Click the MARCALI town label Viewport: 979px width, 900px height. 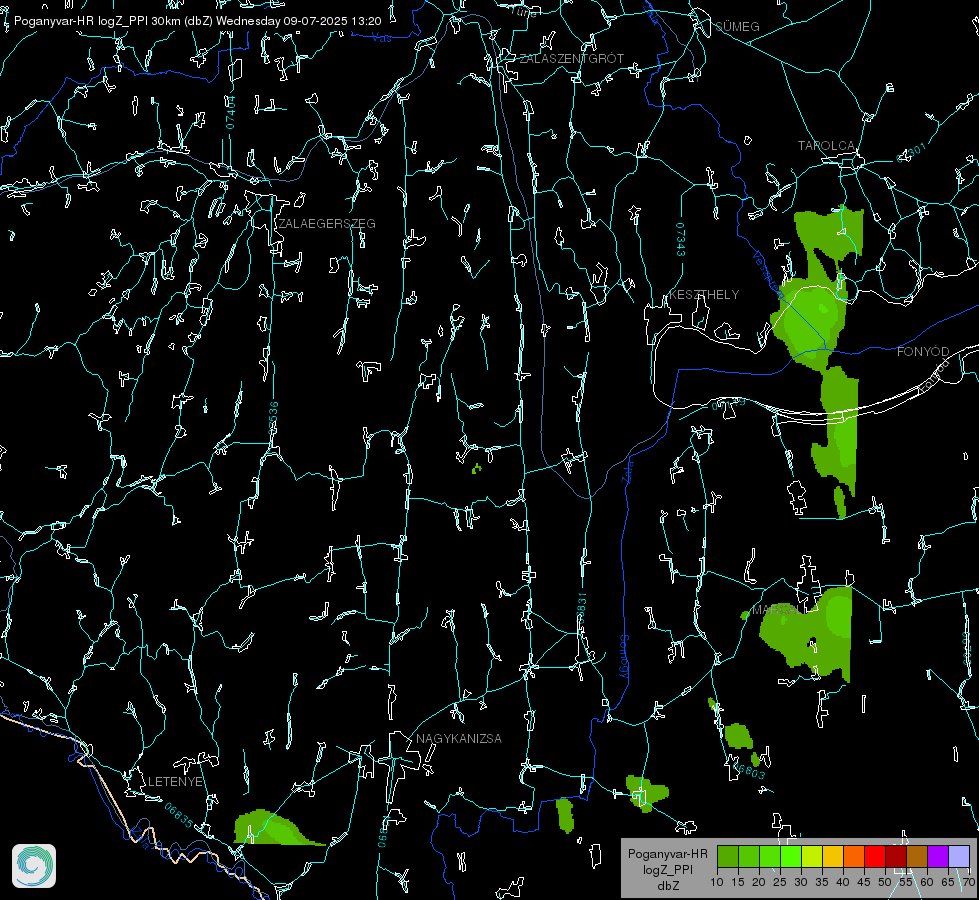click(777, 610)
